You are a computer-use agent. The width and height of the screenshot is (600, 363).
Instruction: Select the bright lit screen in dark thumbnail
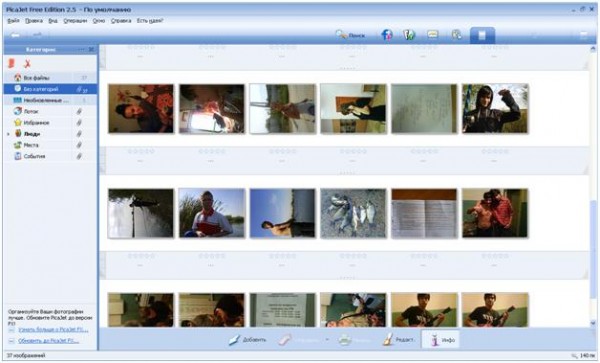(x=212, y=109)
